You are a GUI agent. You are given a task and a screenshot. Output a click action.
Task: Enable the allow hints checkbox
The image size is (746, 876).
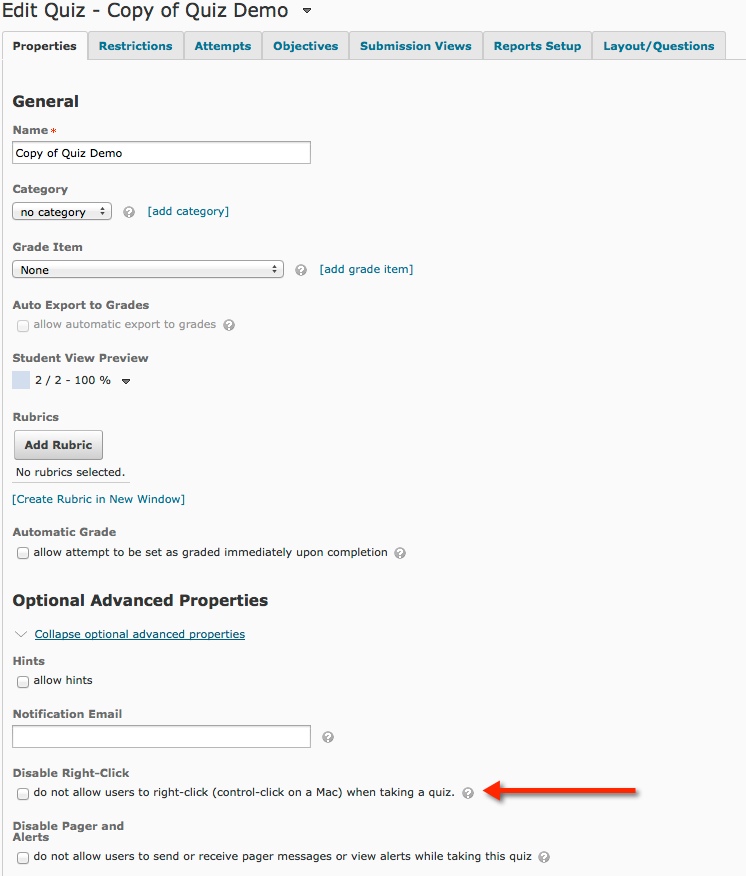pos(23,682)
